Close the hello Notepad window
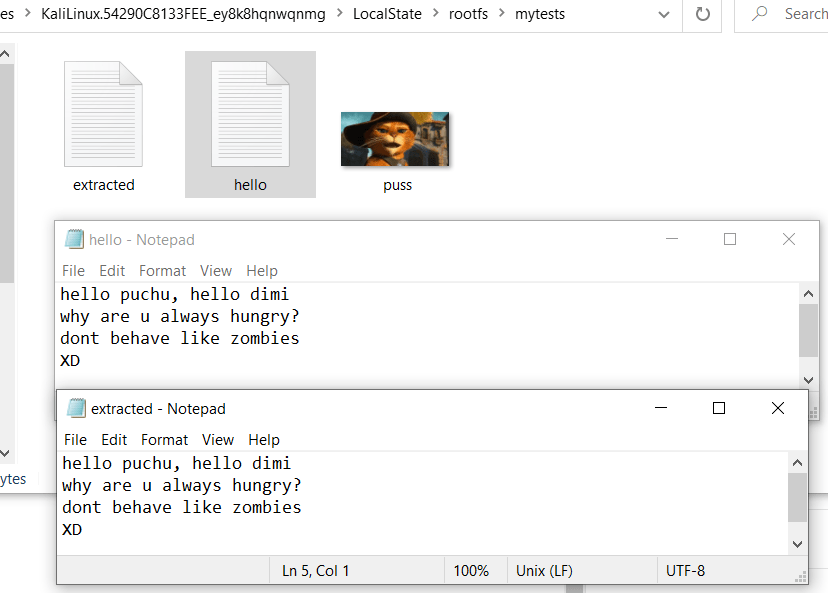Image resolution: width=828 pixels, height=593 pixels. coord(789,240)
